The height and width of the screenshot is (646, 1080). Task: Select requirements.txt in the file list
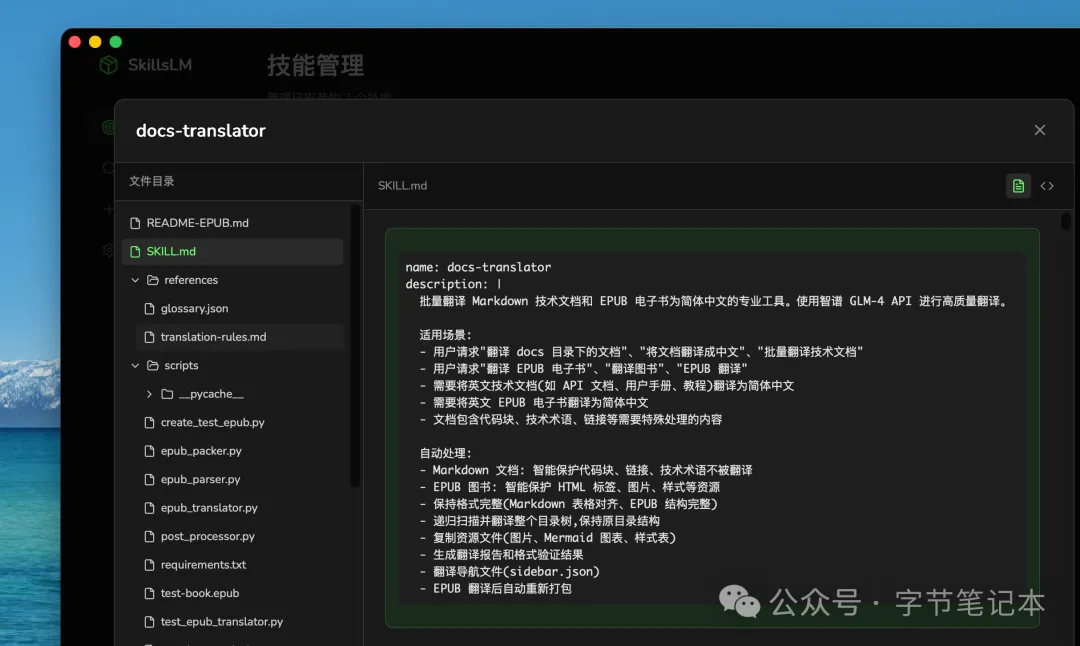[x=204, y=564]
